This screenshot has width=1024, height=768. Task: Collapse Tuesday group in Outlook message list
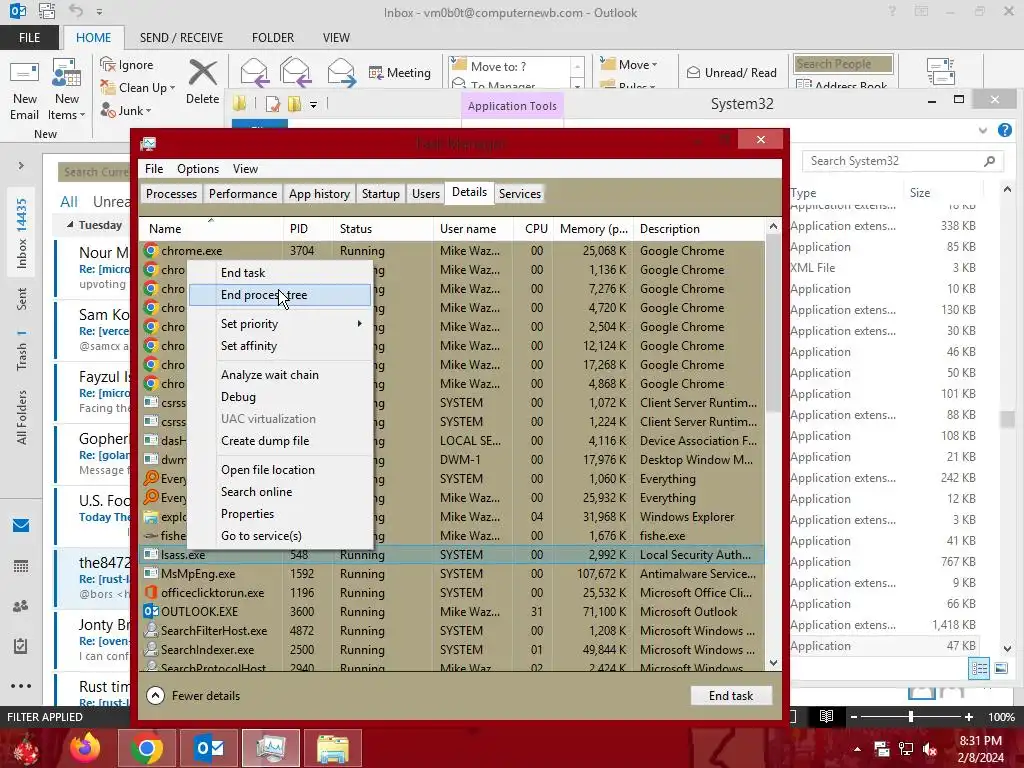tap(70, 225)
